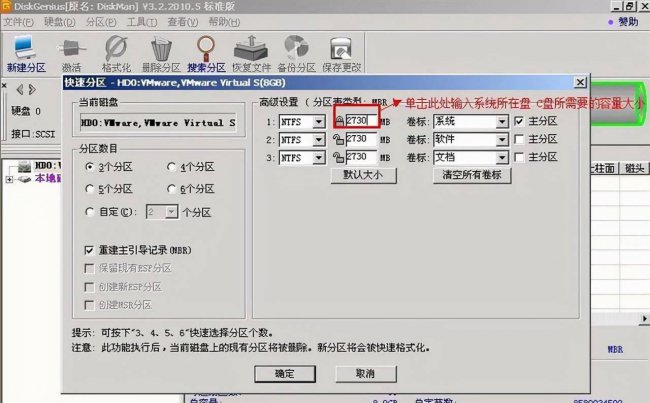The height and width of the screenshot is (403, 650).
Task: Click the partition 1 size input field
Action: click(x=361, y=121)
